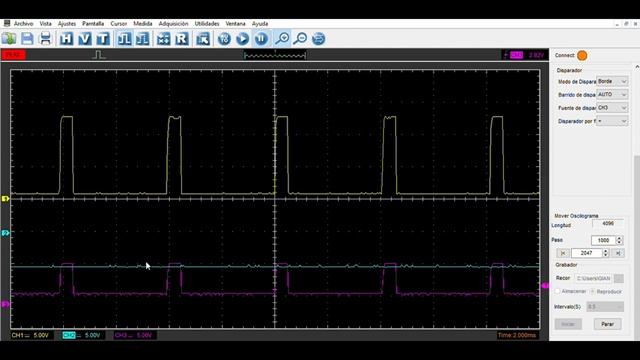Image resolution: width=640 pixels, height=360 pixels.
Task: Click the zoom out magnifier icon
Action: point(300,39)
